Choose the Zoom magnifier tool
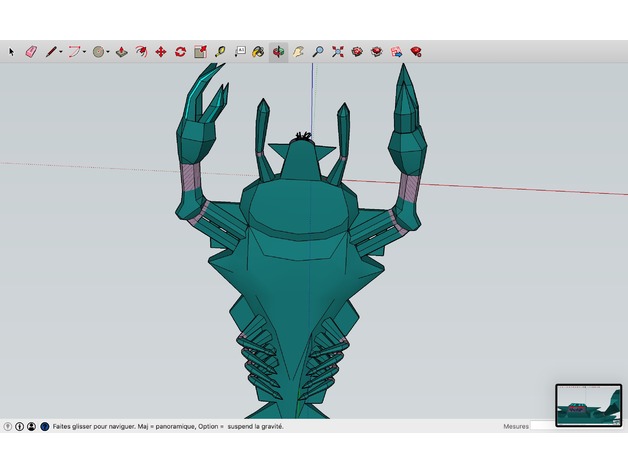The image size is (628, 472). pos(318,51)
